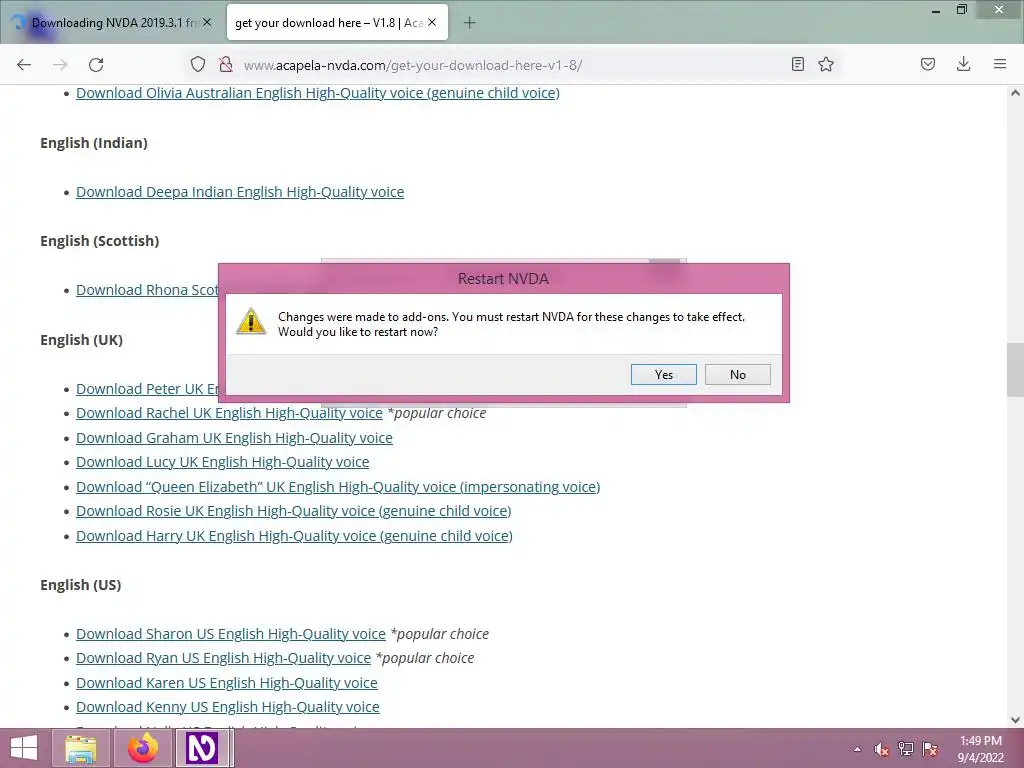This screenshot has width=1024, height=768.
Task: Click the English (Indian) heading
Action: pos(94,143)
